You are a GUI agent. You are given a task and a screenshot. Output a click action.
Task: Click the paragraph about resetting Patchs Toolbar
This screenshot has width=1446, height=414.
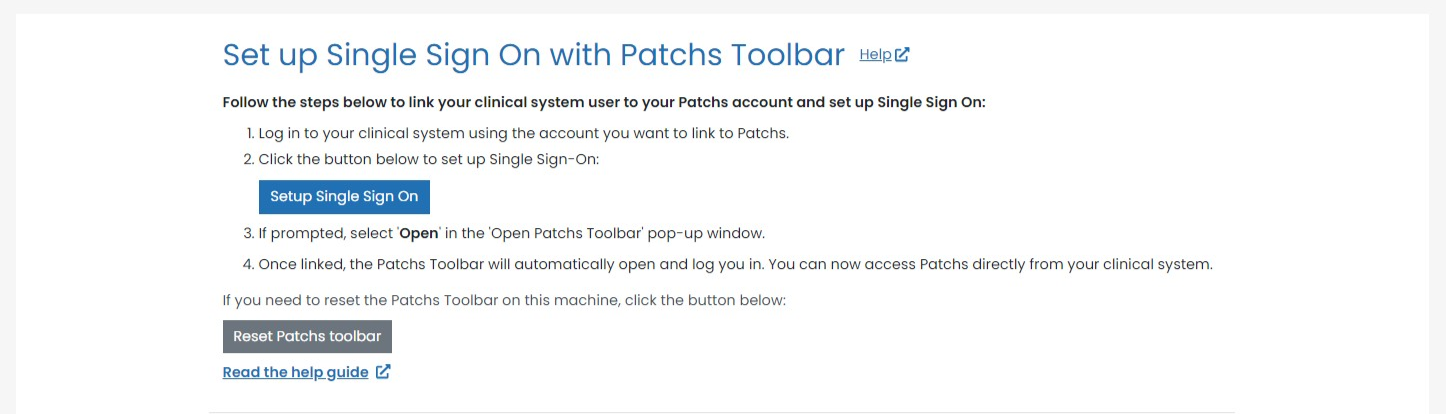coord(505,300)
